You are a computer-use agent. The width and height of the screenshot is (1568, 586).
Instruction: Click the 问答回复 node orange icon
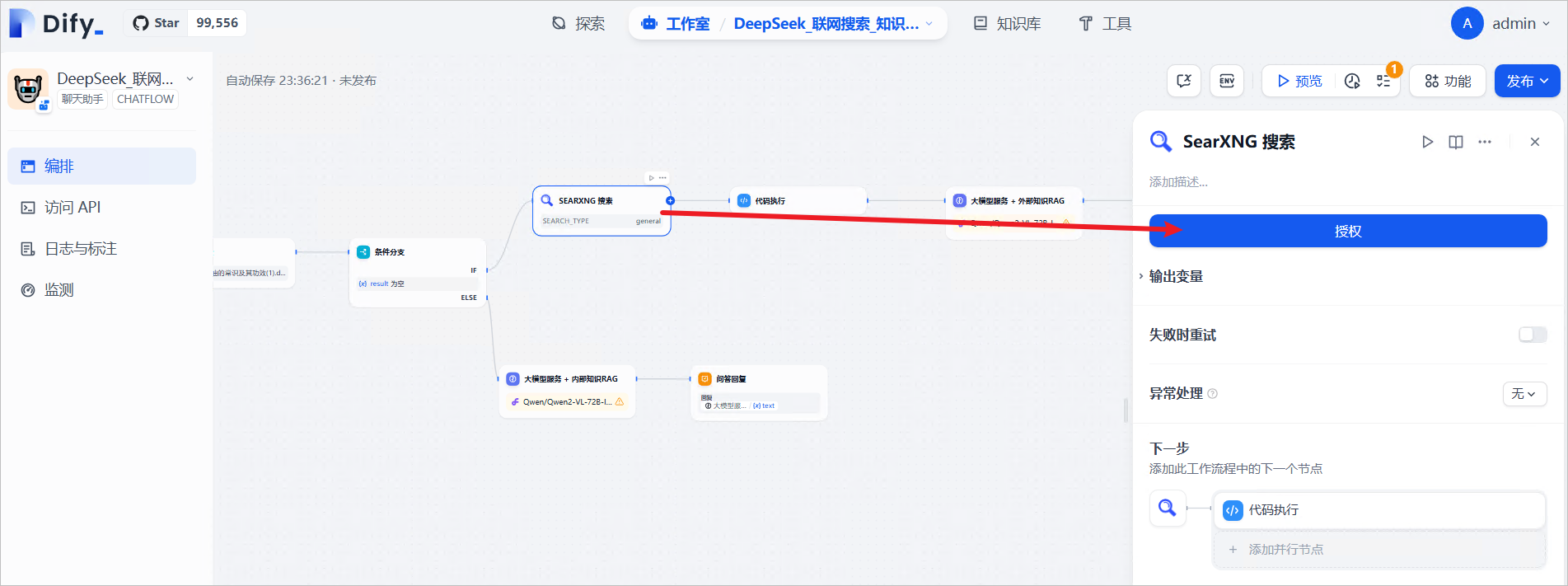[704, 379]
